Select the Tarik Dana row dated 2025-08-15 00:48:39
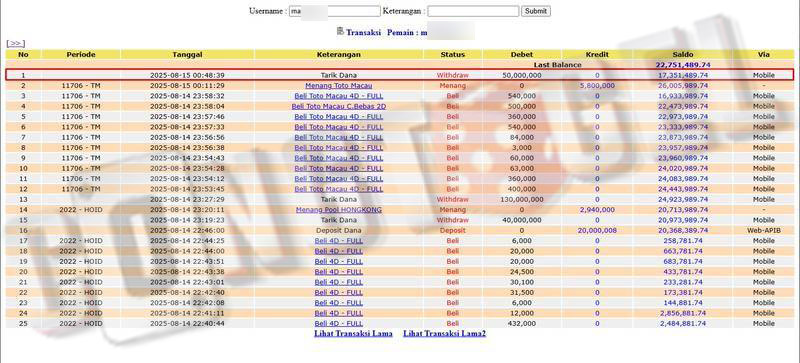The height and width of the screenshot is (363, 800). point(399,75)
